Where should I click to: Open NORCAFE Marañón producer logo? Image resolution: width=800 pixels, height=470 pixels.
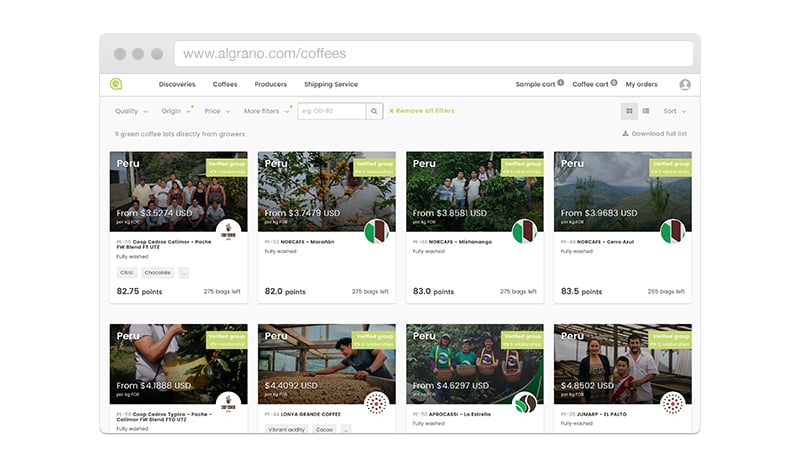coord(377,232)
